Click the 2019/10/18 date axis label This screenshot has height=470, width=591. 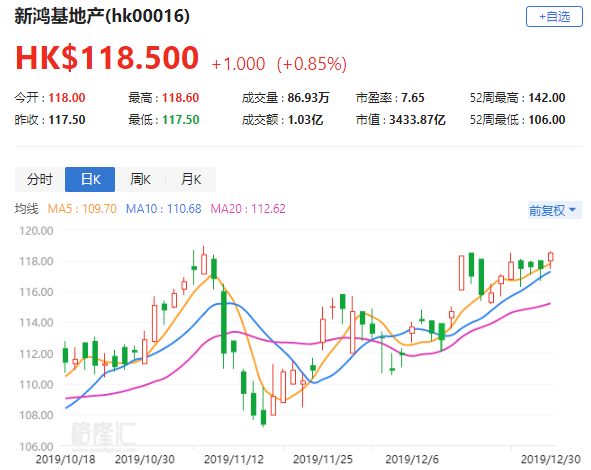click(x=65, y=459)
